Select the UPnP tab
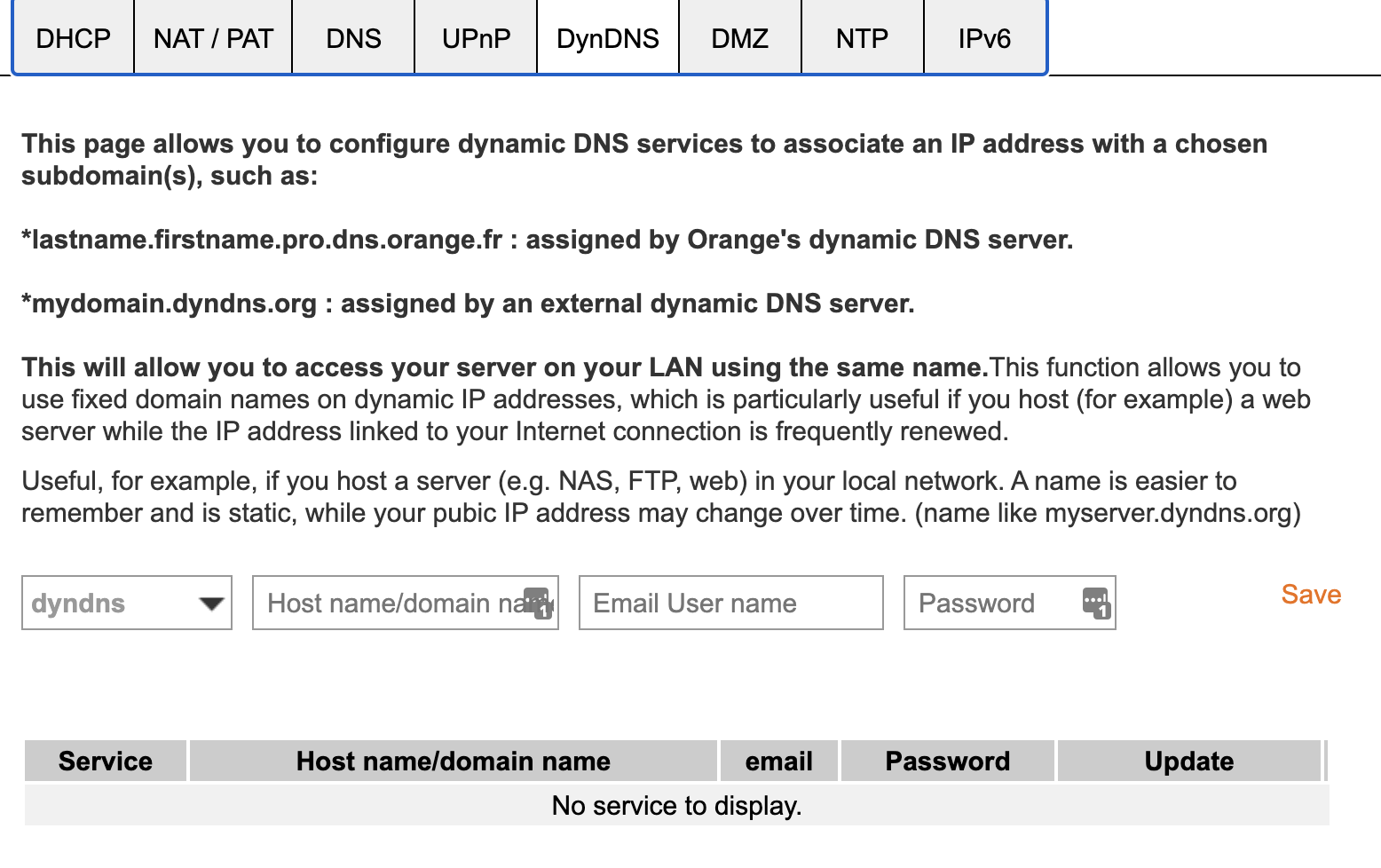This screenshot has height=868, width=1381. [x=476, y=39]
